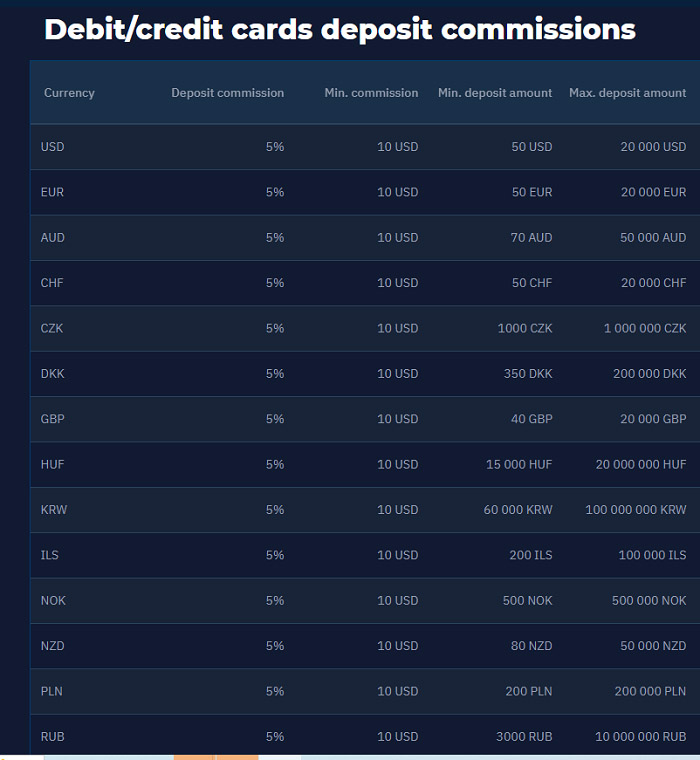The height and width of the screenshot is (760, 700).
Task: Click the EUR currency cell
Action: click(52, 192)
